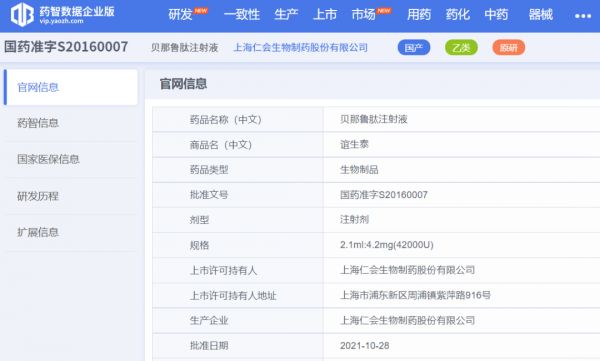Screen dimensions: 600x361
Task: Click the 国药准字S20160007 page title
Action: (66, 47)
